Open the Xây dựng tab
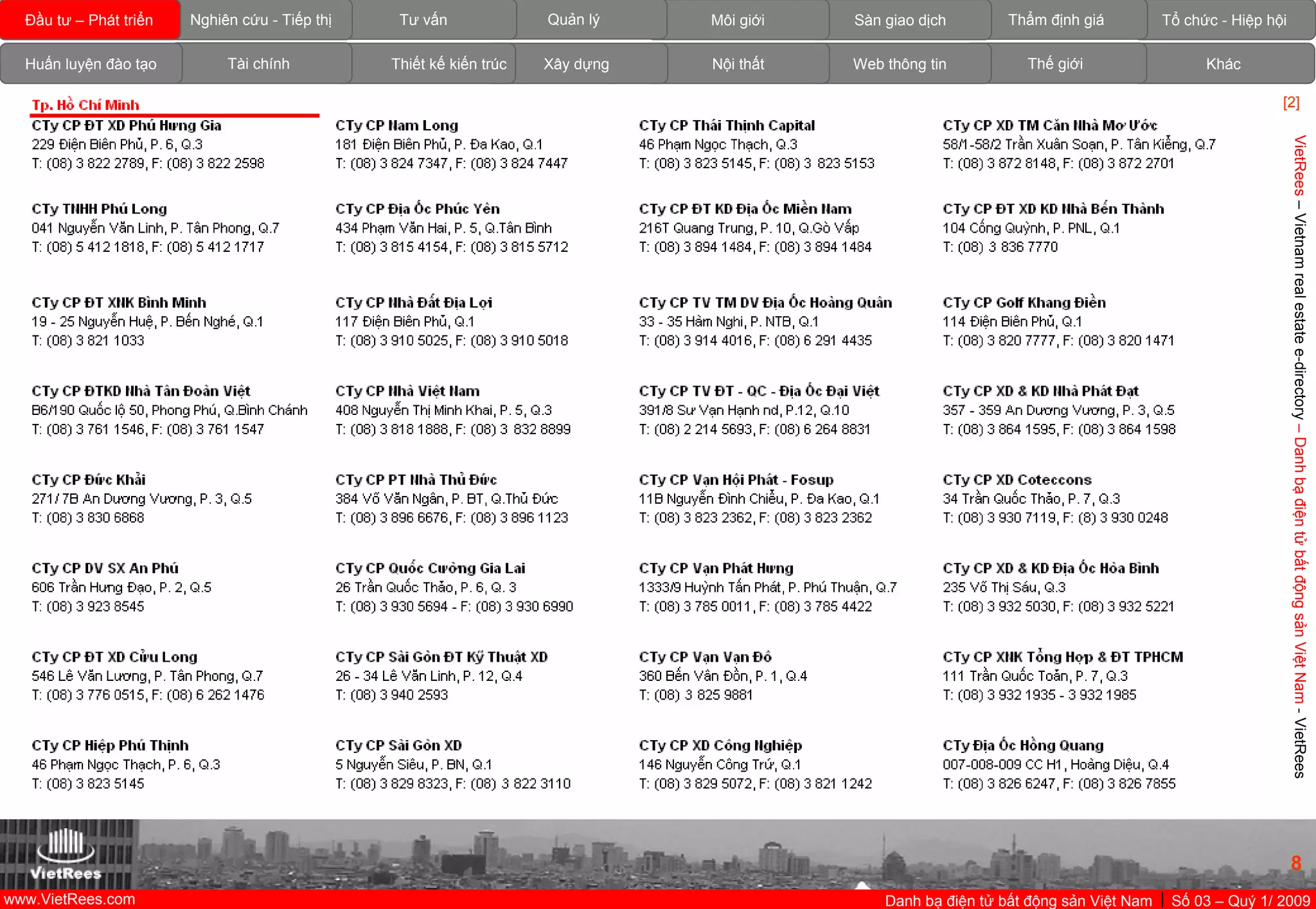 coord(591,64)
